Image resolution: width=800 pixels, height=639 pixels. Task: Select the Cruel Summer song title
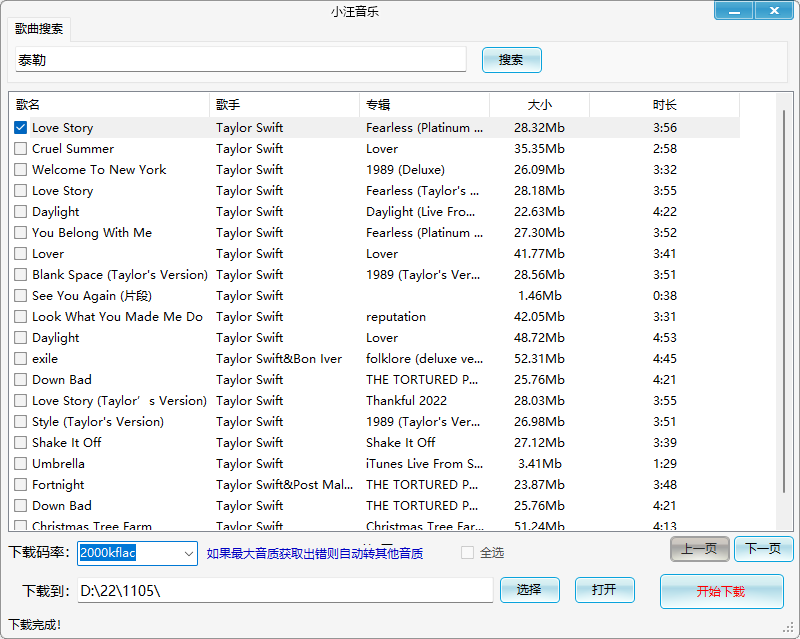click(73, 149)
